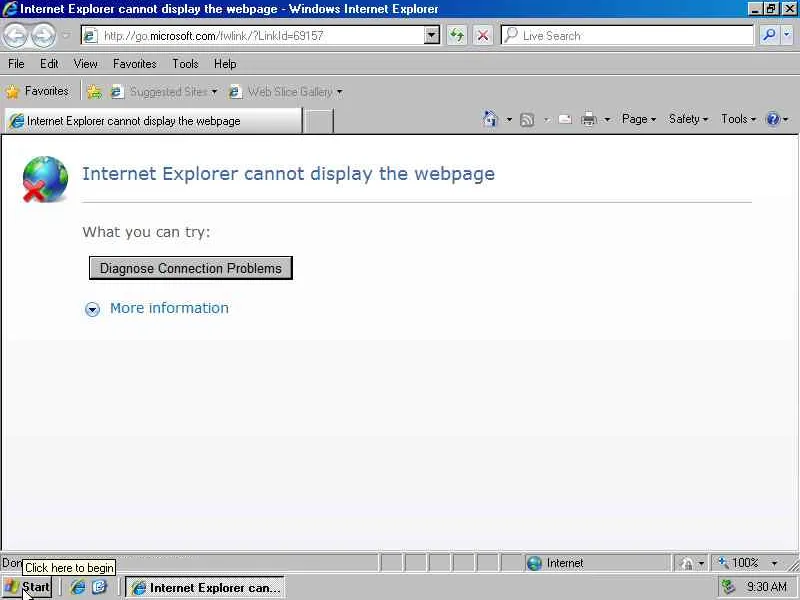Click Add to Favorites Bar icon
Viewport: 800px width, 600px height.
click(94, 91)
